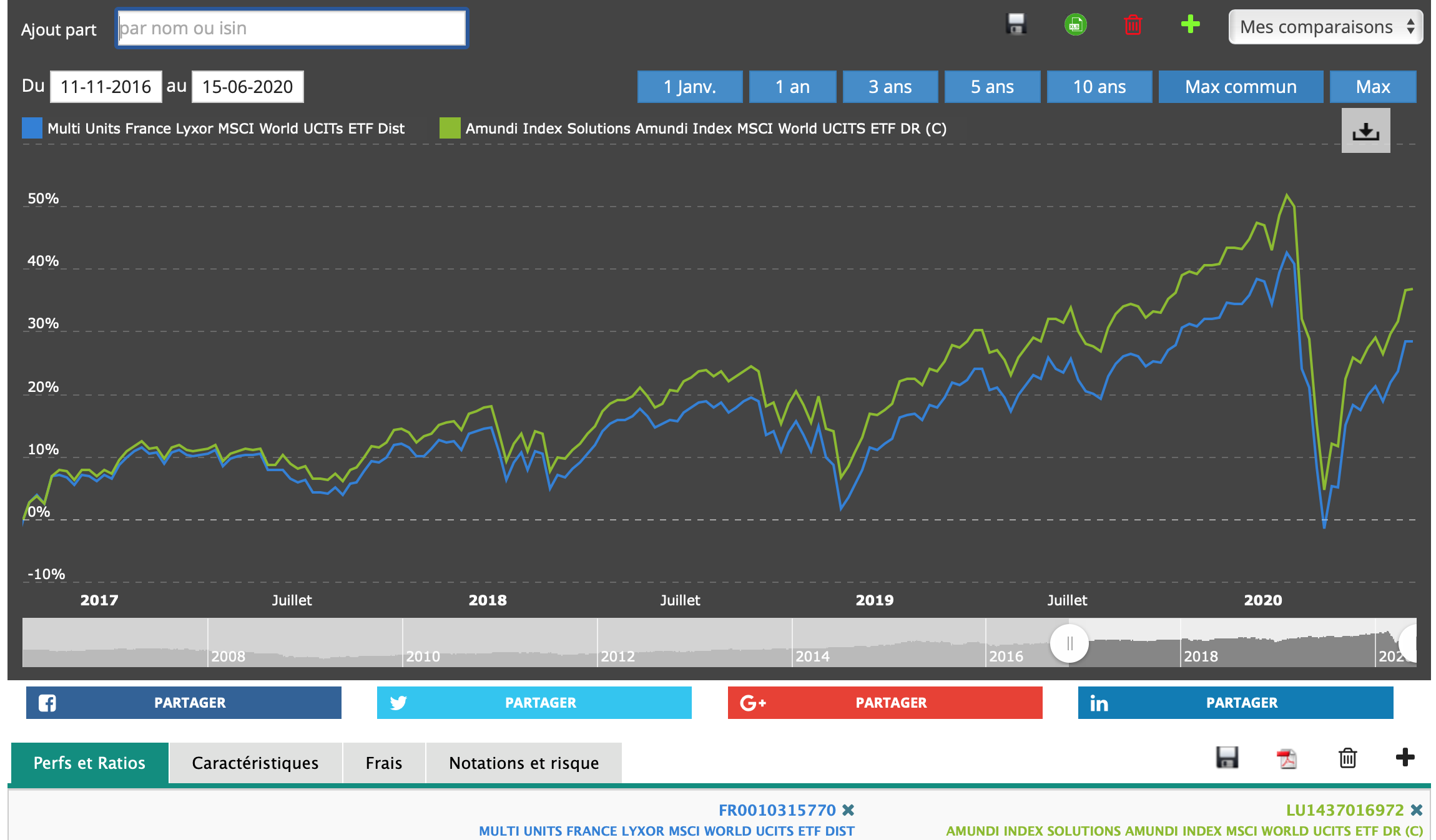This screenshot has height=840, width=1436.
Task: Open the end date field 15-06-2020
Action: pos(247,87)
